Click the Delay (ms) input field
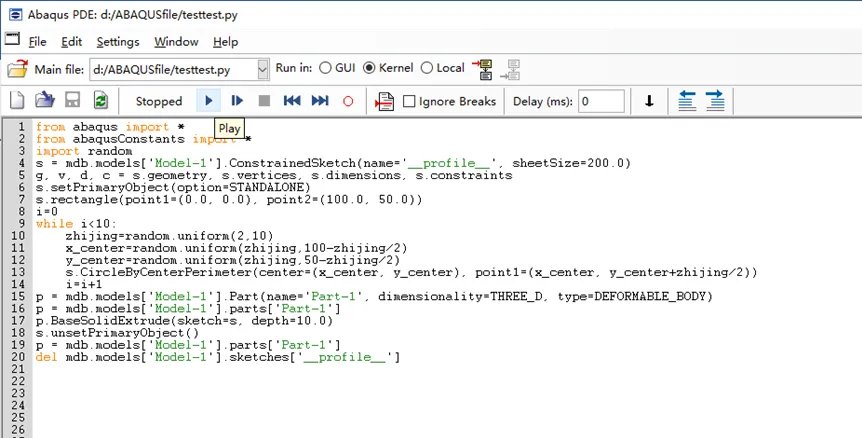 pos(601,102)
